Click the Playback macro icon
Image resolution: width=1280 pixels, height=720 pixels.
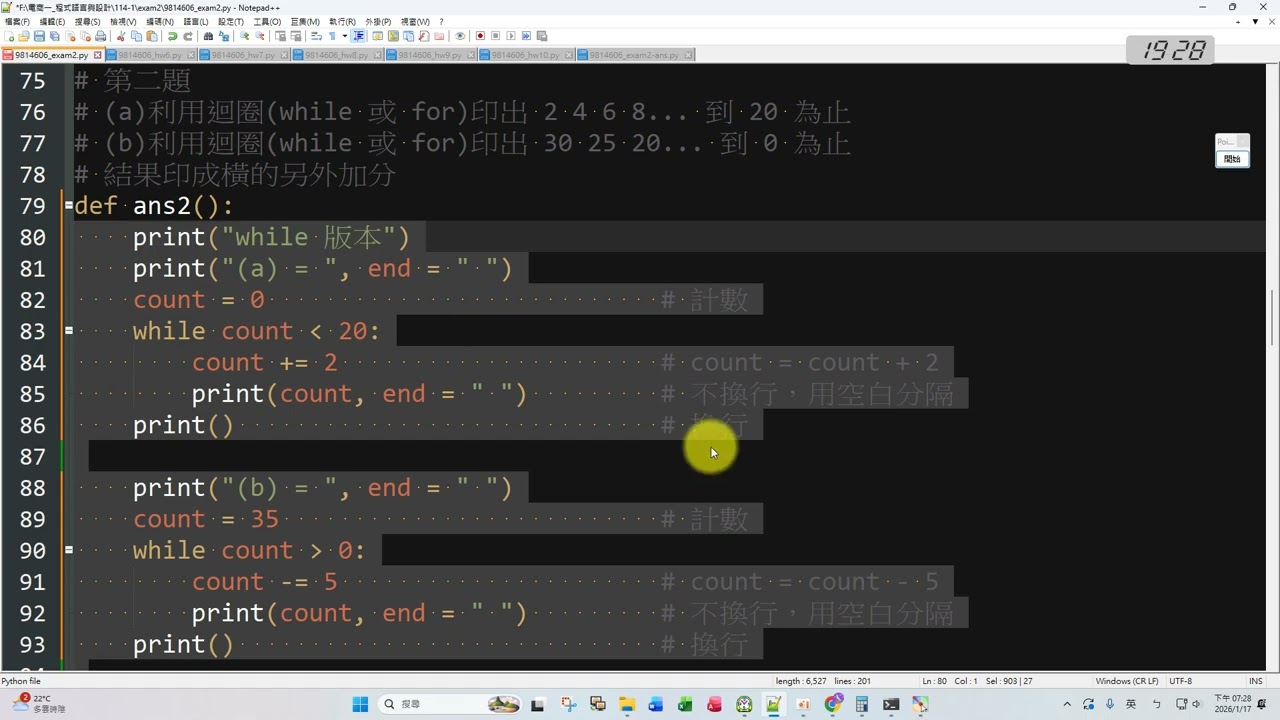coord(510,36)
